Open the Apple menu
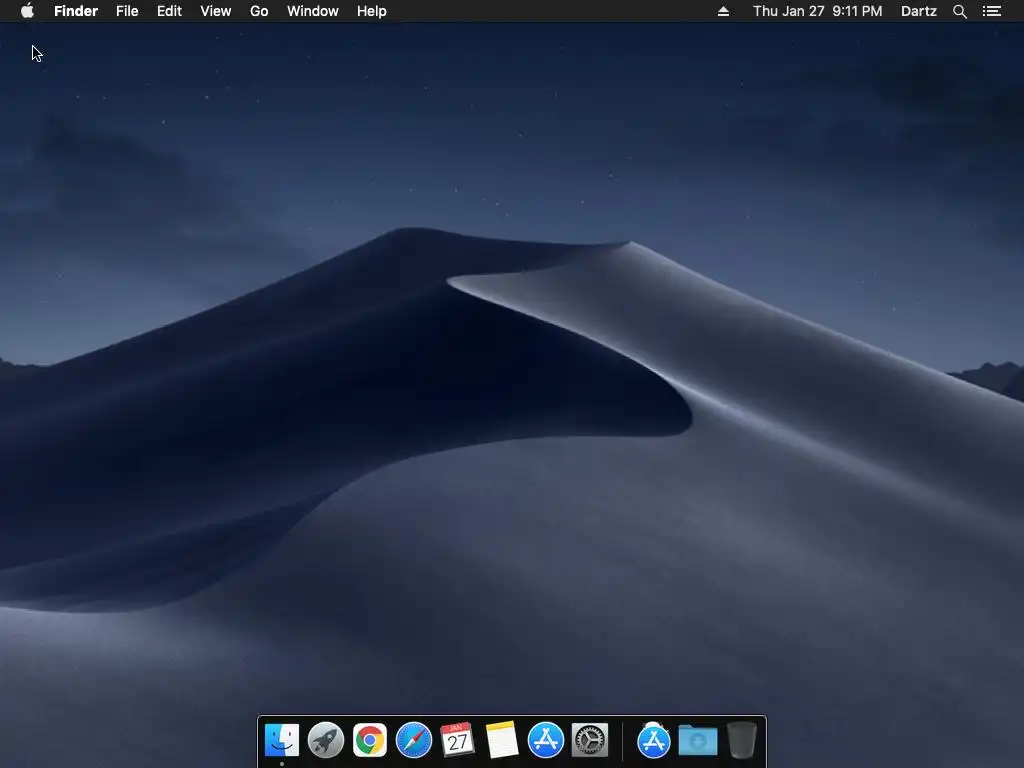The width and height of the screenshot is (1024, 768). coord(27,11)
